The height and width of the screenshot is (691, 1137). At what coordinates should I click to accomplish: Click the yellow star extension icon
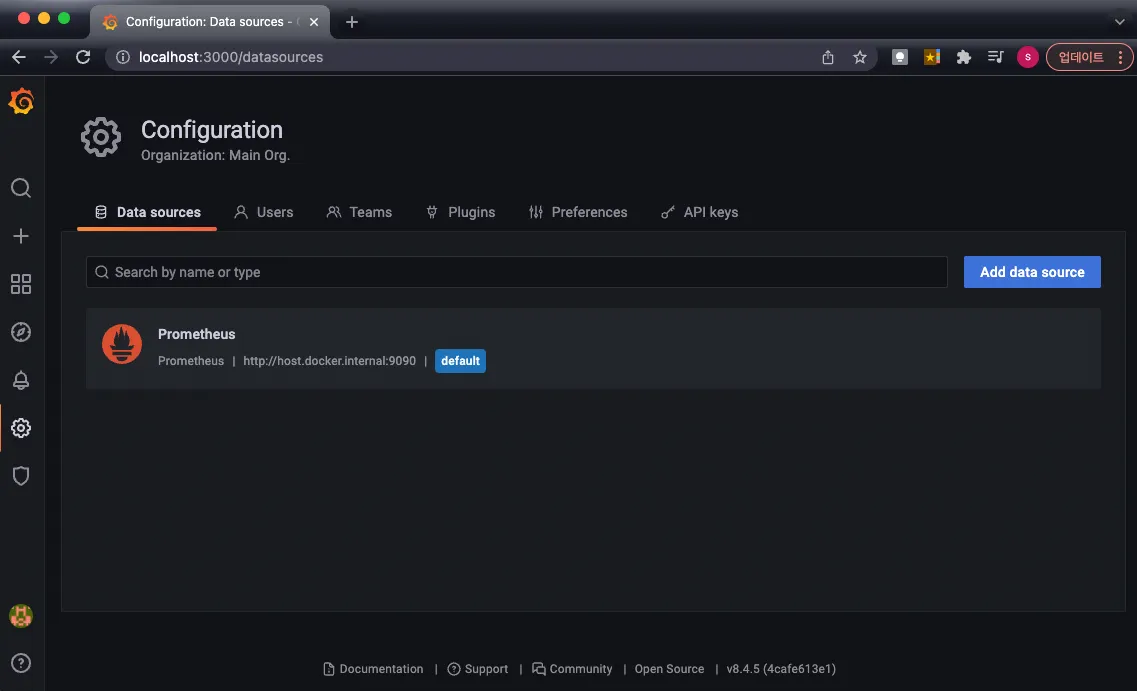pos(932,57)
